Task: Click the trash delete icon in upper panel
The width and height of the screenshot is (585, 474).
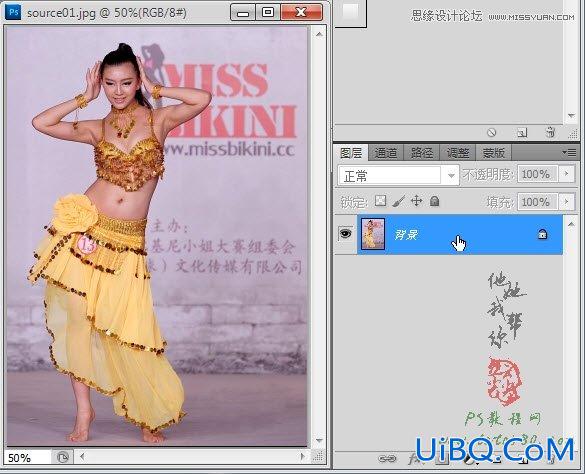Action: tap(550, 132)
